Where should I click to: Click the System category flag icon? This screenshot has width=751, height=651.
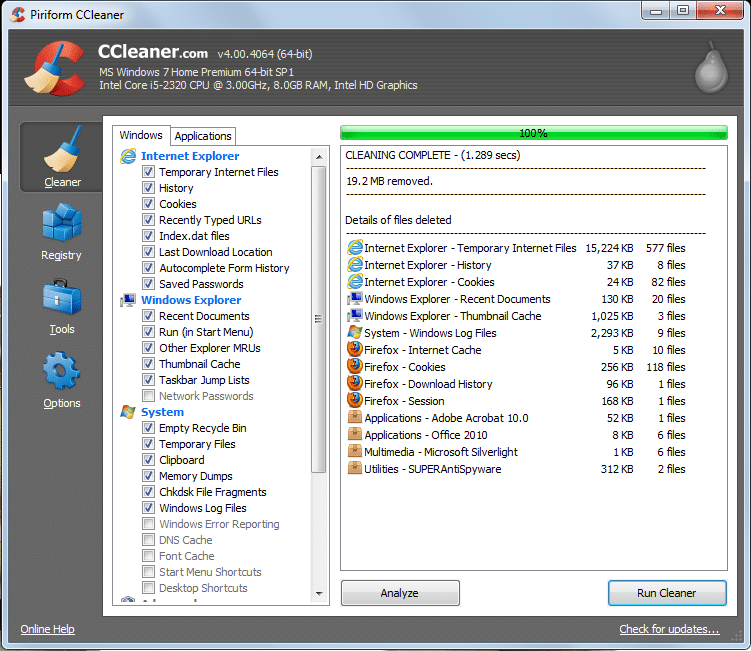pos(128,412)
